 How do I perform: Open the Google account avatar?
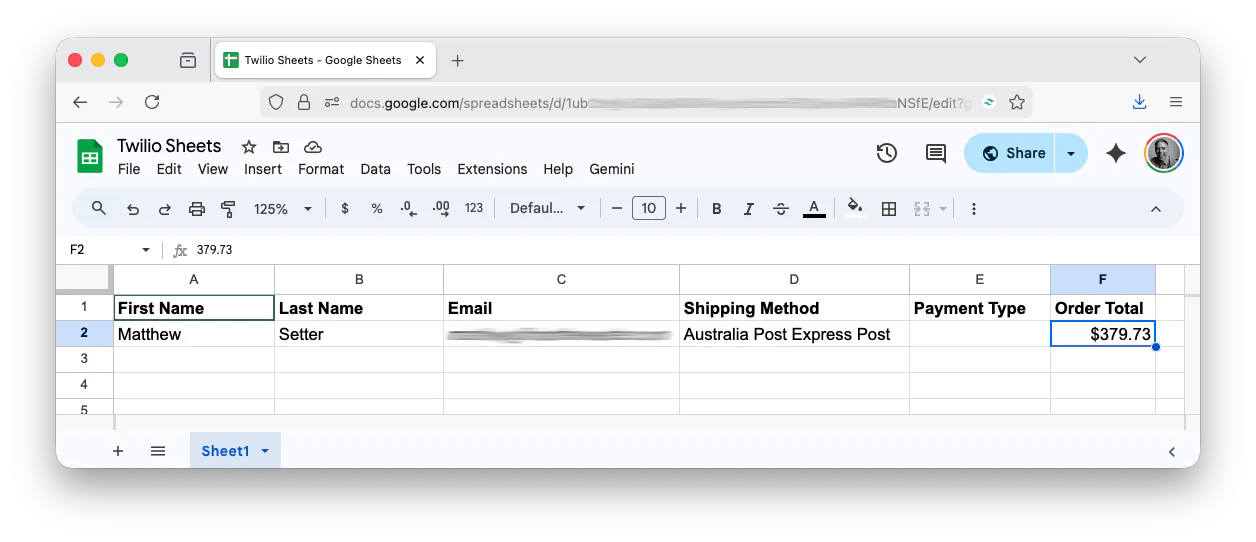(1164, 153)
